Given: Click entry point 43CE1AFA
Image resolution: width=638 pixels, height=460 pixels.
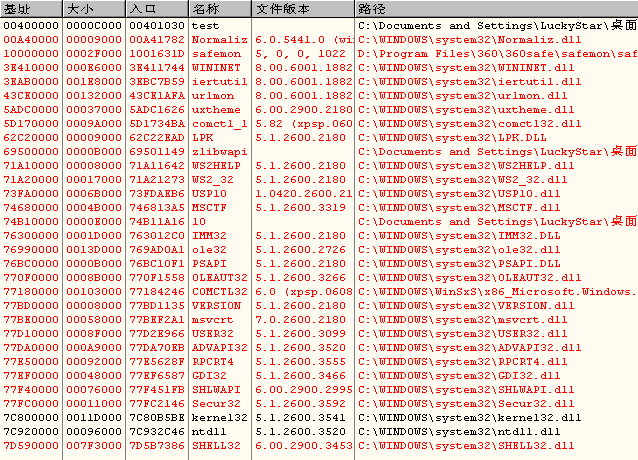Looking at the screenshot, I should tap(157, 96).
